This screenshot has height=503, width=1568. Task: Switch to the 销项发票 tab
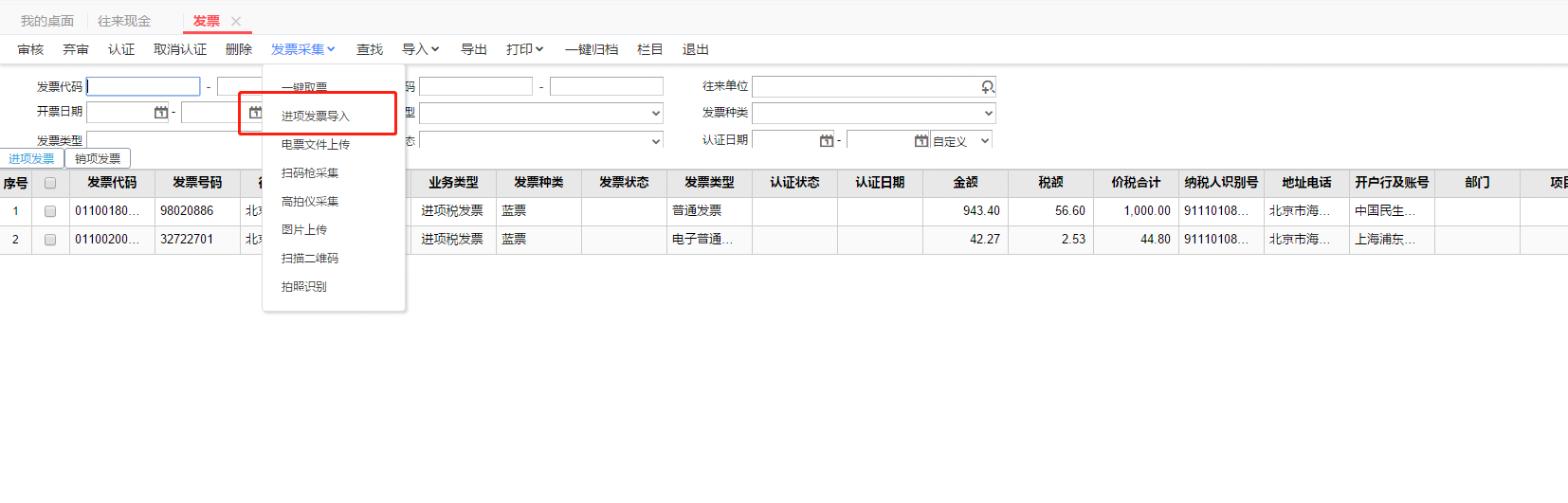pos(98,159)
